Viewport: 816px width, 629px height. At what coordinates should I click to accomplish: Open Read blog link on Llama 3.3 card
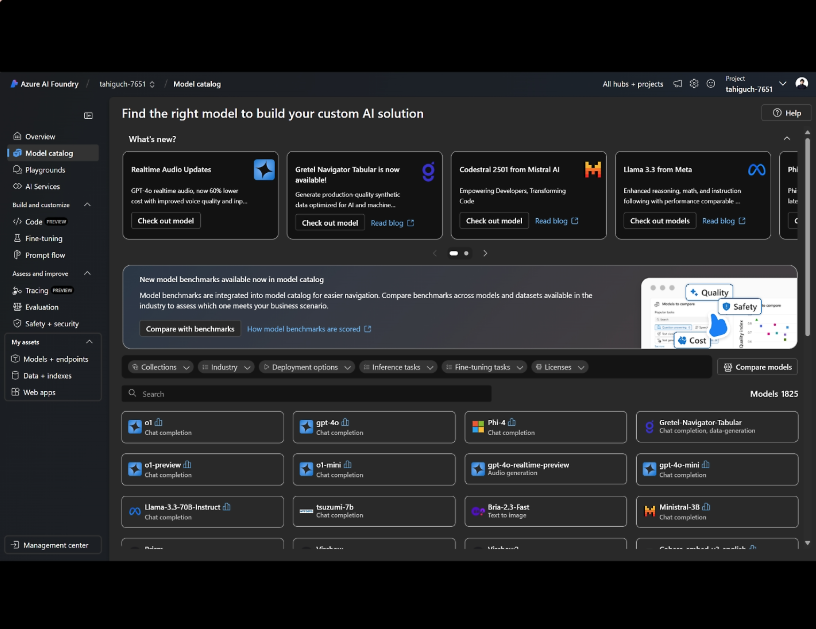click(x=723, y=221)
